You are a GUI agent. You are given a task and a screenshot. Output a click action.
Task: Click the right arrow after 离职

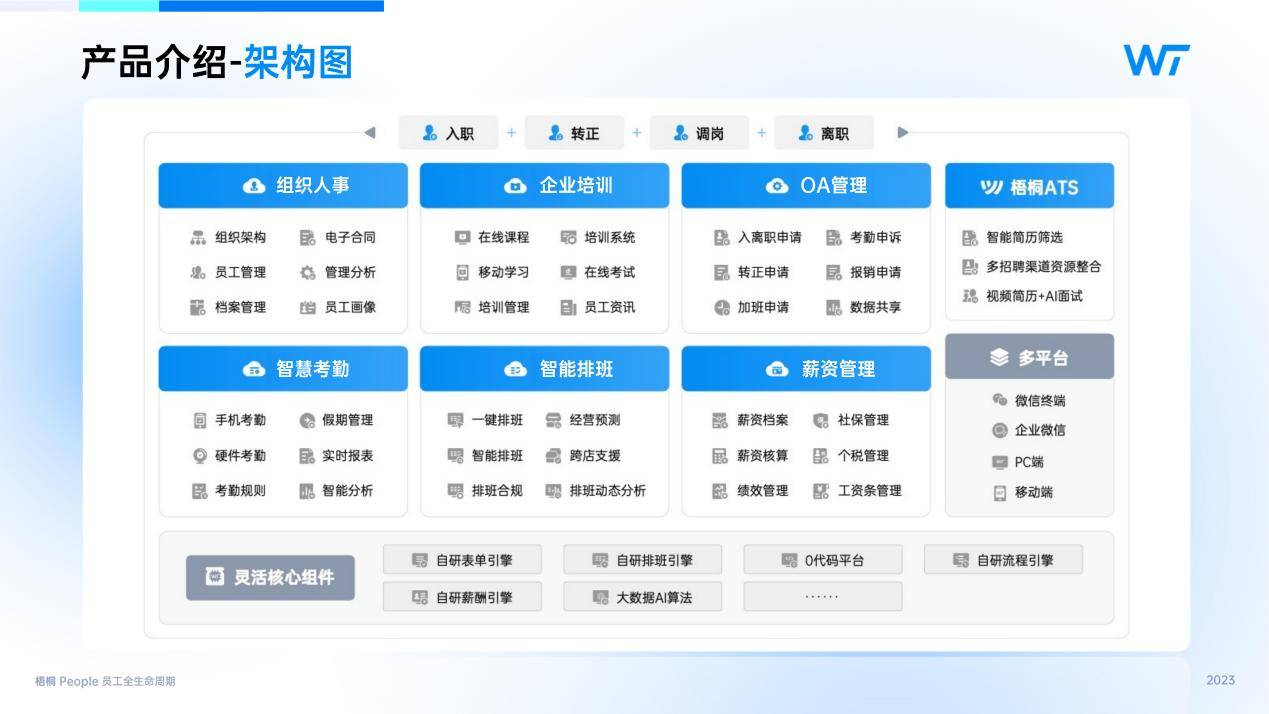coord(903,132)
